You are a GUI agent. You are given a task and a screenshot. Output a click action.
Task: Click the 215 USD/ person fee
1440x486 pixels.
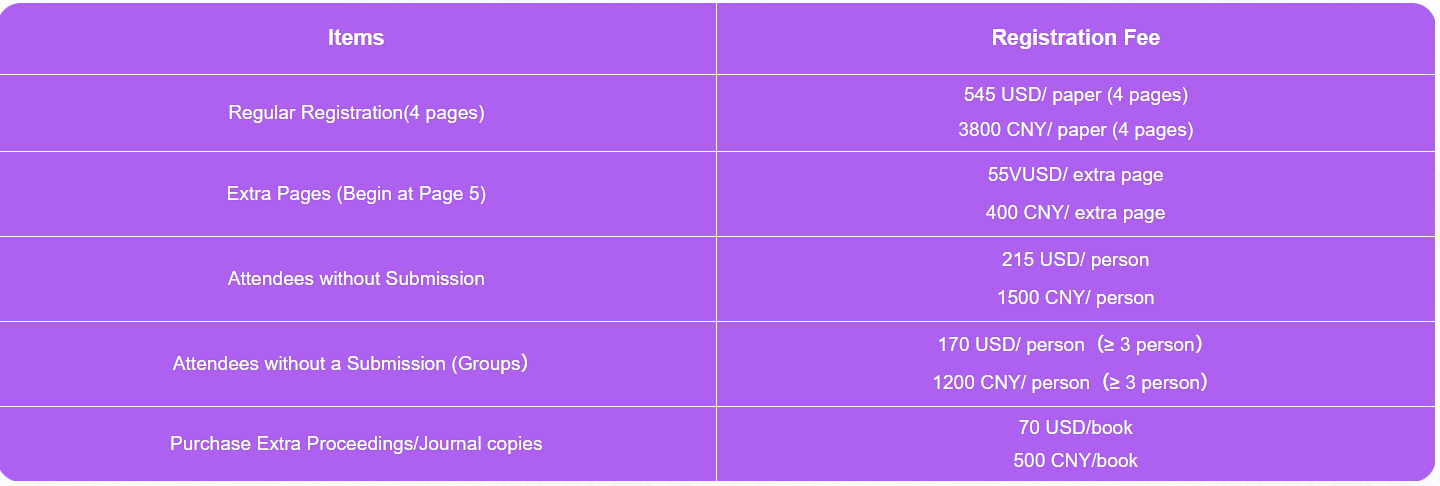tap(1075, 260)
